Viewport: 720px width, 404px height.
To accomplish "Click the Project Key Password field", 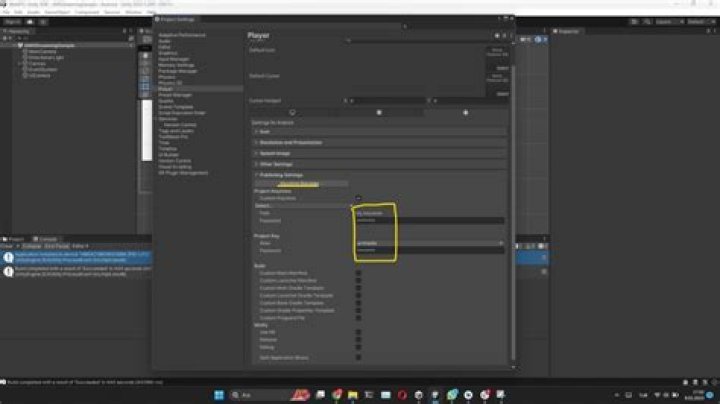I will tap(430, 251).
